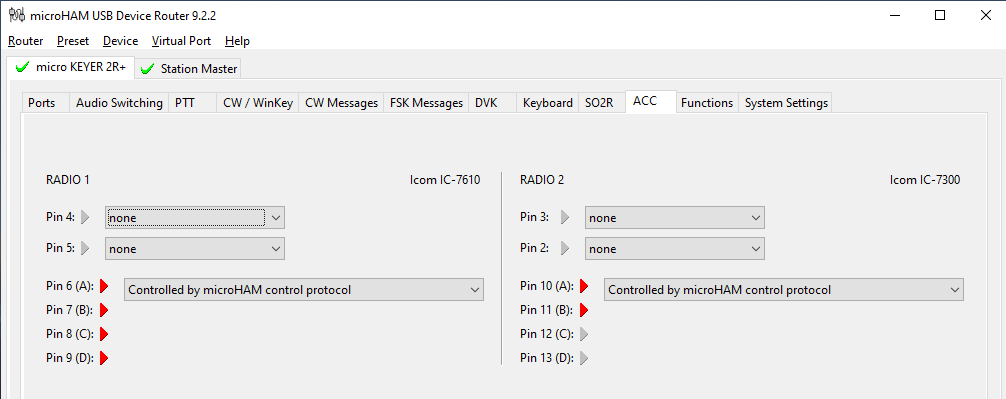Open the Pin 5 function dropdown

click(x=194, y=248)
